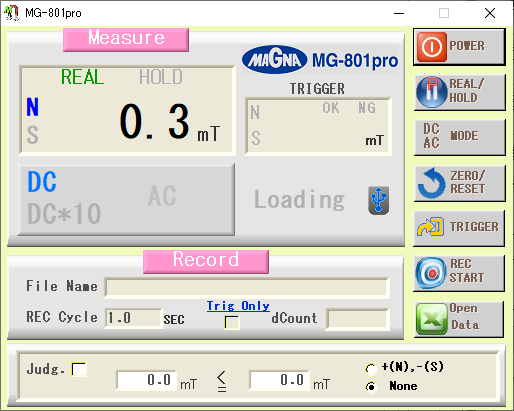Select the None radio option

point(370,387)
